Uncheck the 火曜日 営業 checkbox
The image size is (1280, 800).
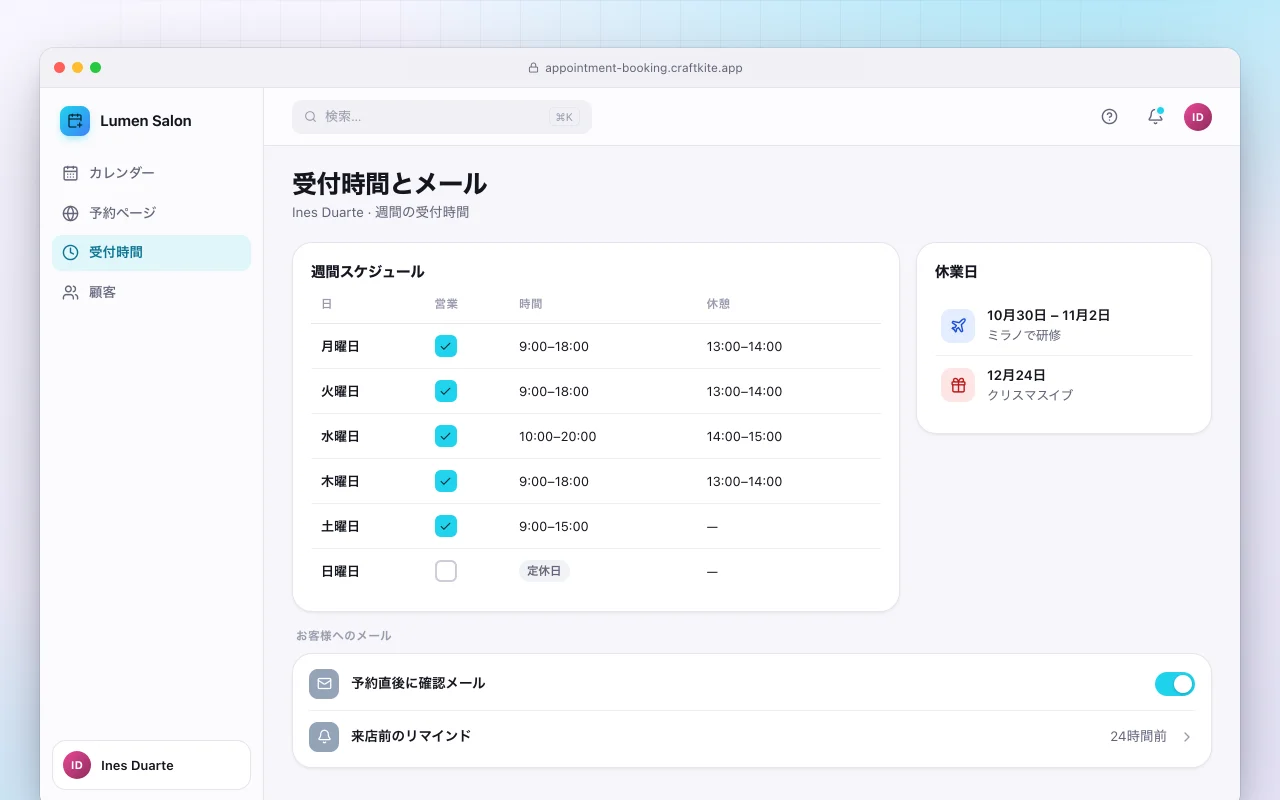[446, 391]
